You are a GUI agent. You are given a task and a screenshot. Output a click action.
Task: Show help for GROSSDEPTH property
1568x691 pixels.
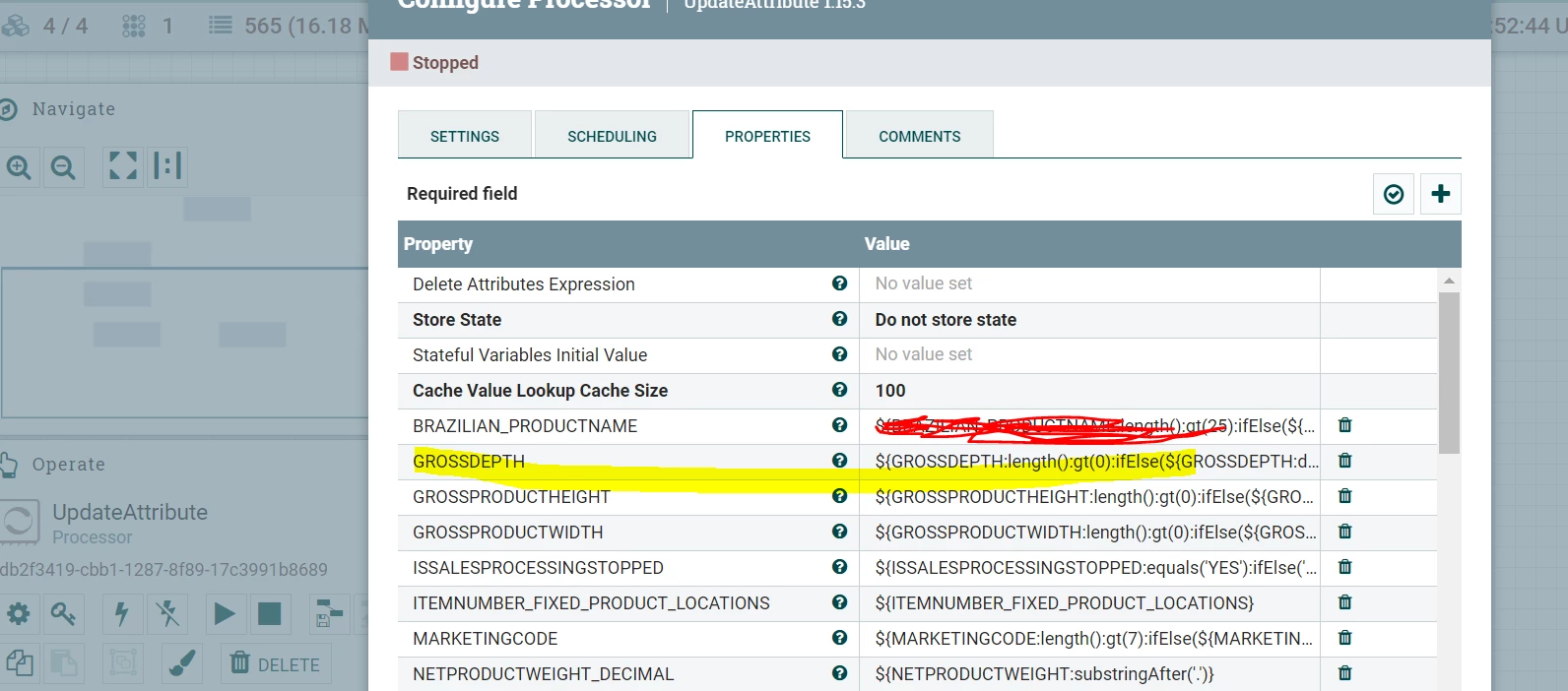pos(839,461)
